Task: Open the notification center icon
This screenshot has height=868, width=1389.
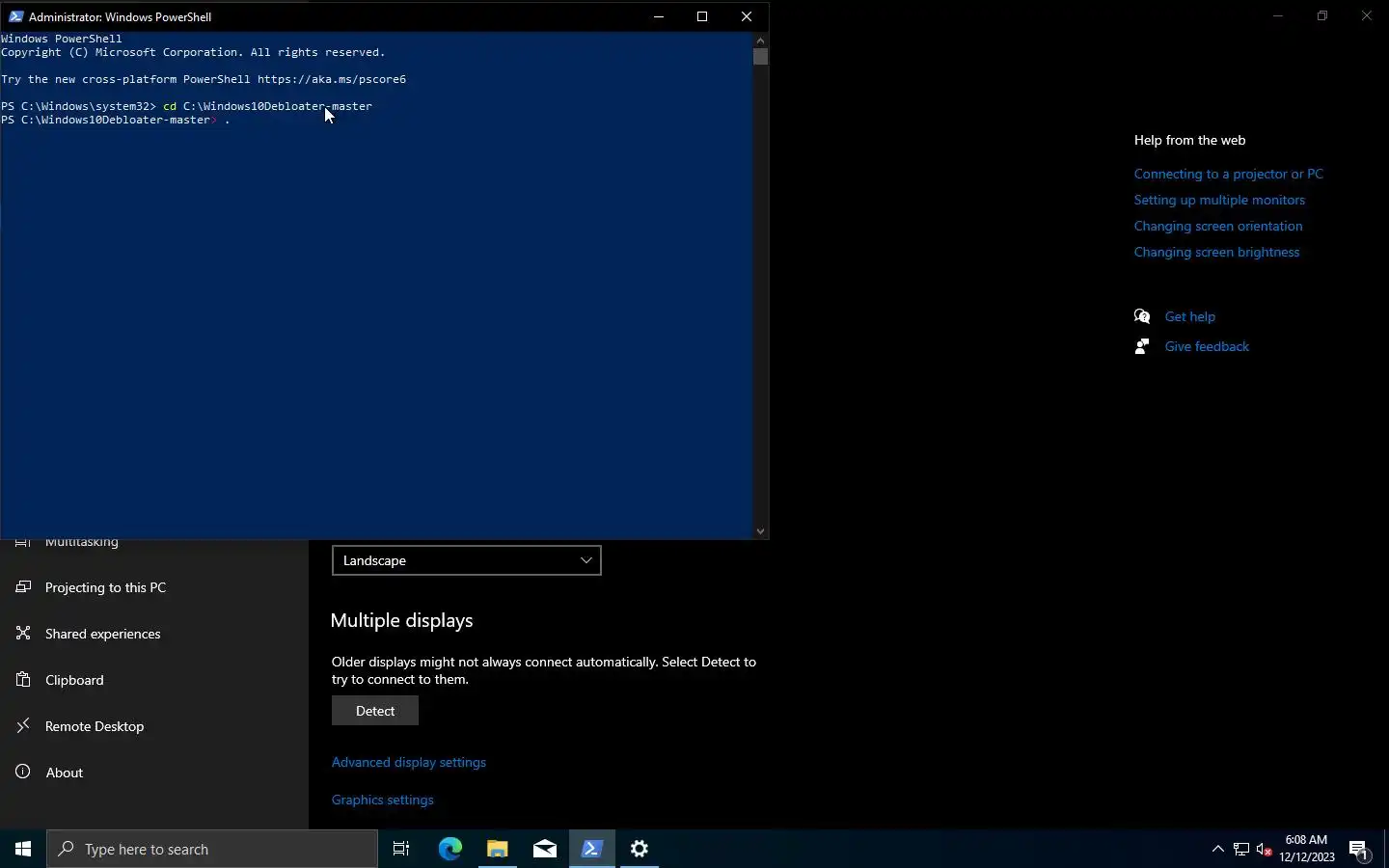Action: coord(1359,849)
